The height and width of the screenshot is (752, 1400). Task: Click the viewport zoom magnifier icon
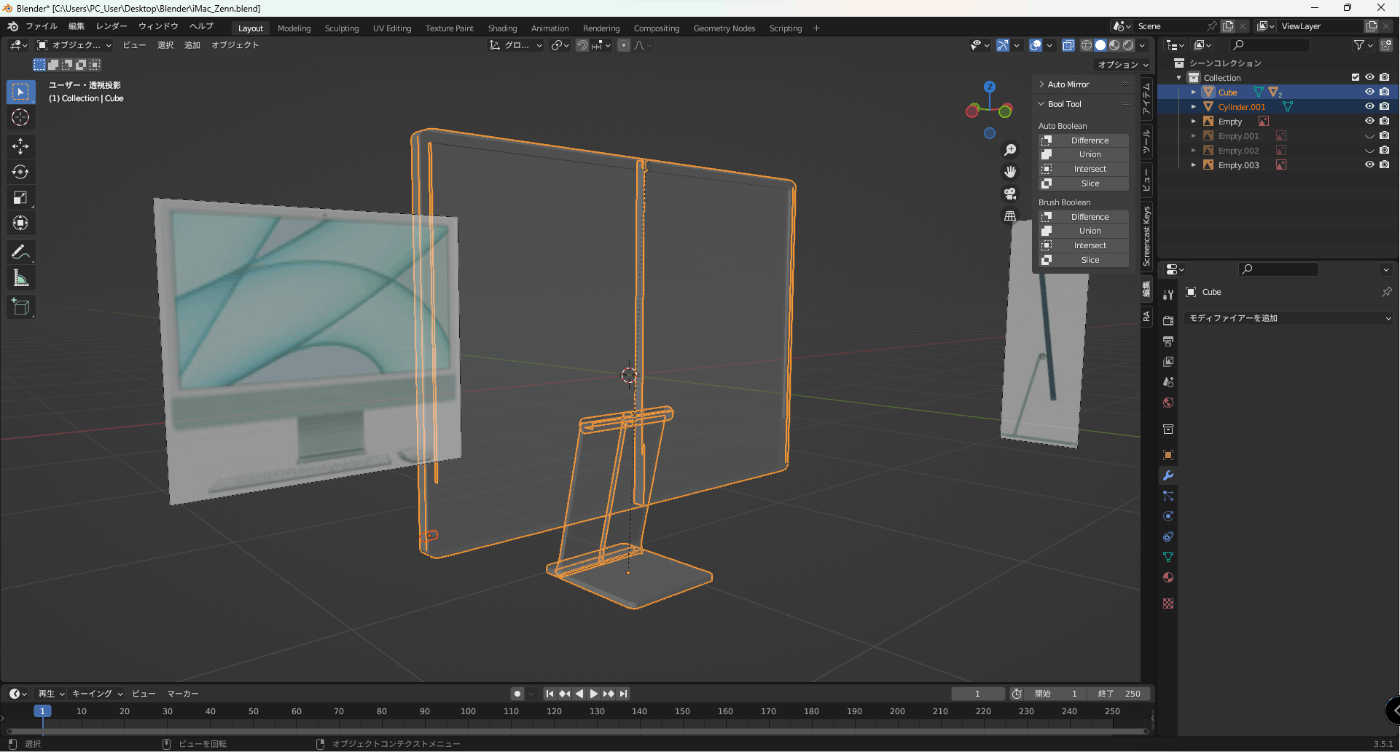[x=1010, y=150]
